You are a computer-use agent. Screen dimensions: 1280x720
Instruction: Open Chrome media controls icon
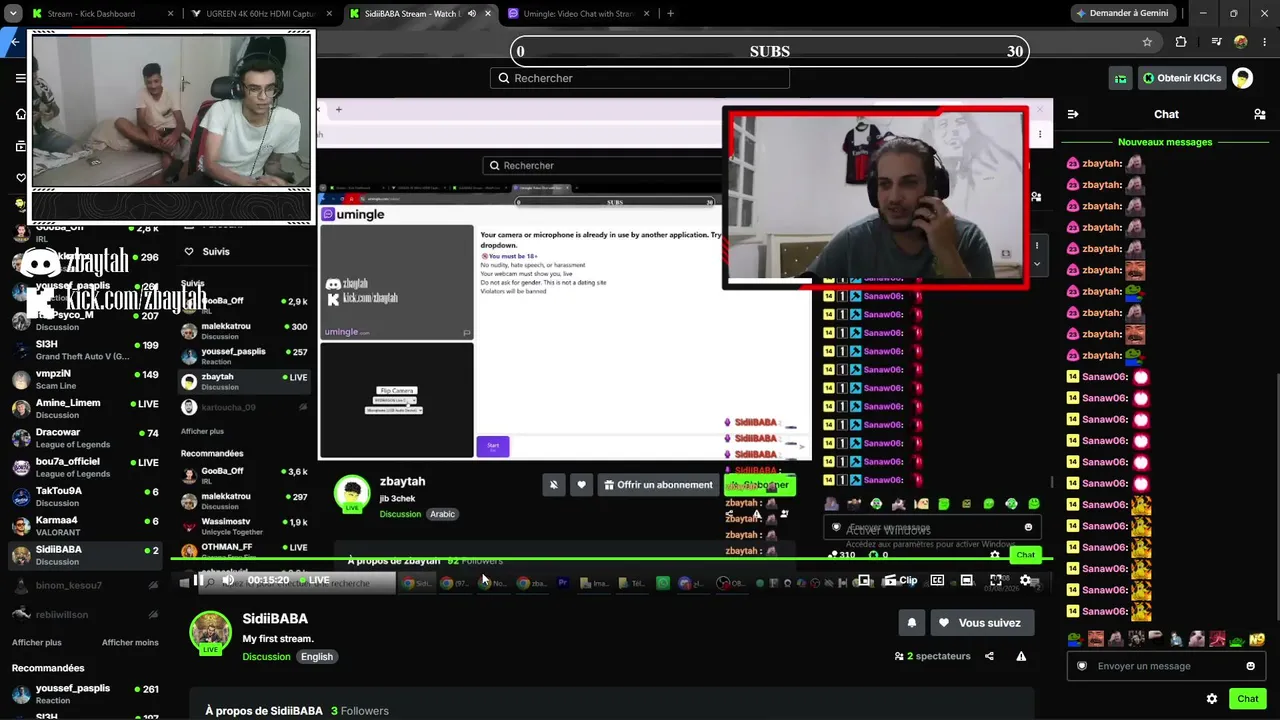(x=1215, y=42)
